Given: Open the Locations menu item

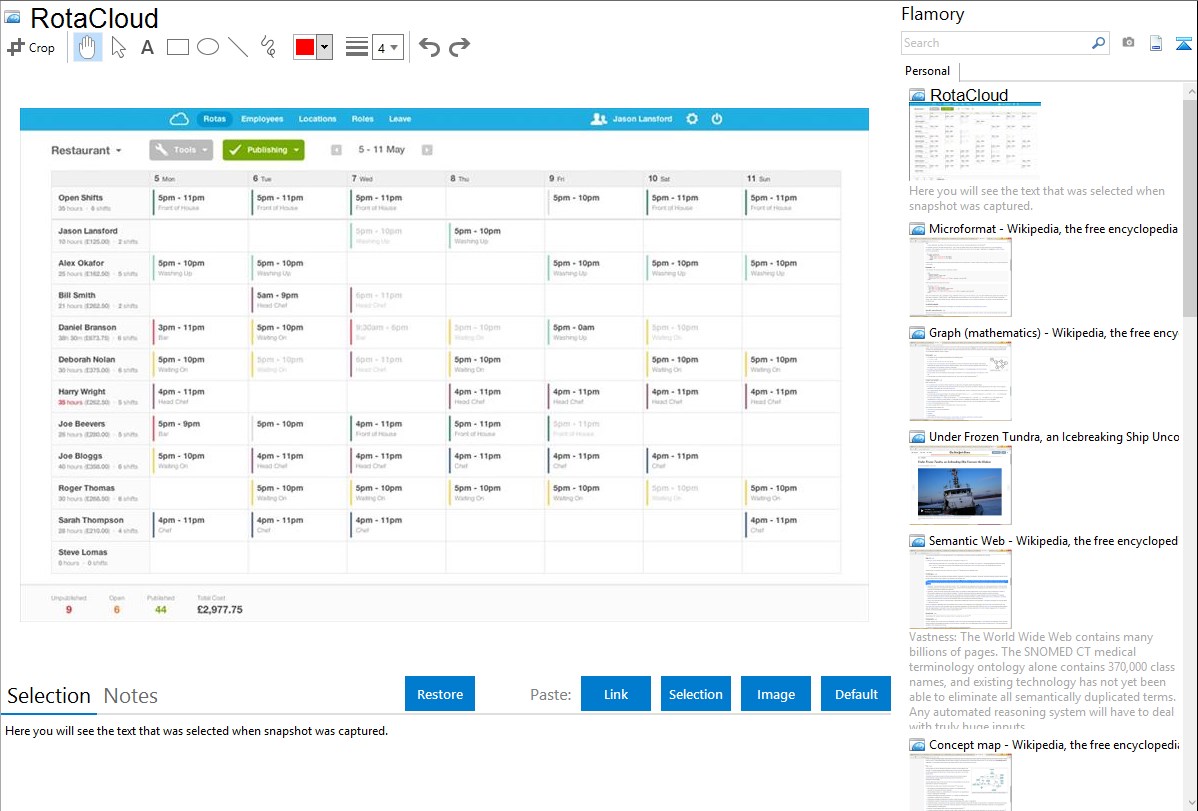Looking at the screenshot, I should (x=317, y=119).
